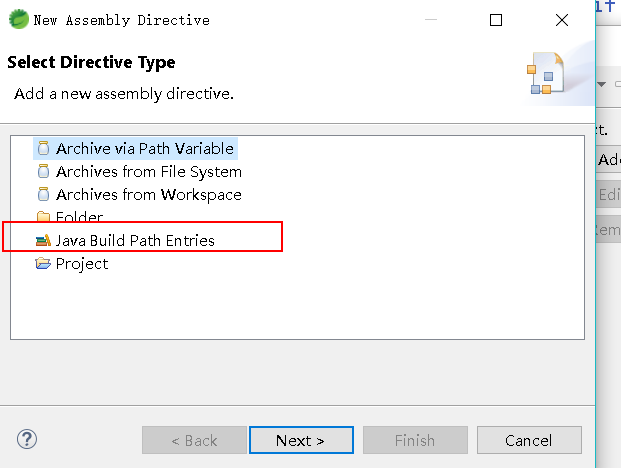Select the "Project" directive label
This screenshot has width=621, height=468.
(82, 264)
